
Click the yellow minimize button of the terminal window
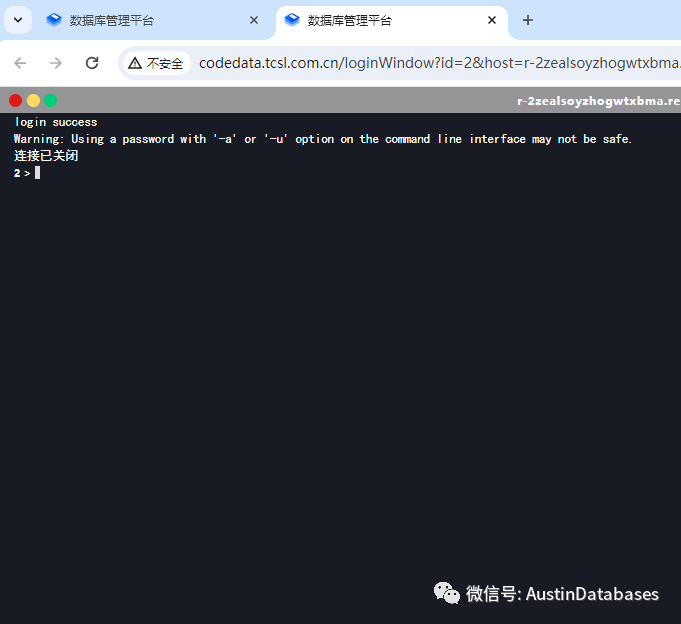(33, 101)
